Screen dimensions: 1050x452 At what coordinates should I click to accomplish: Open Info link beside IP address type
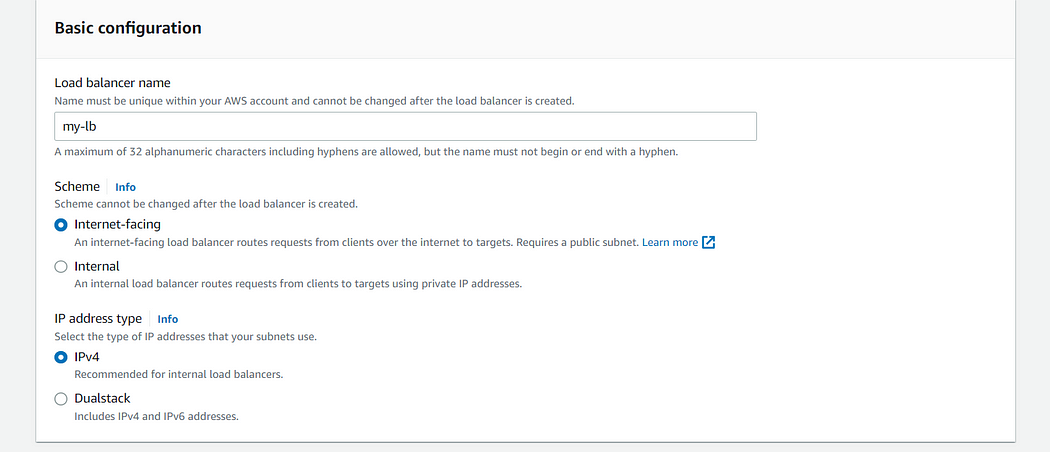click(167, 319)
